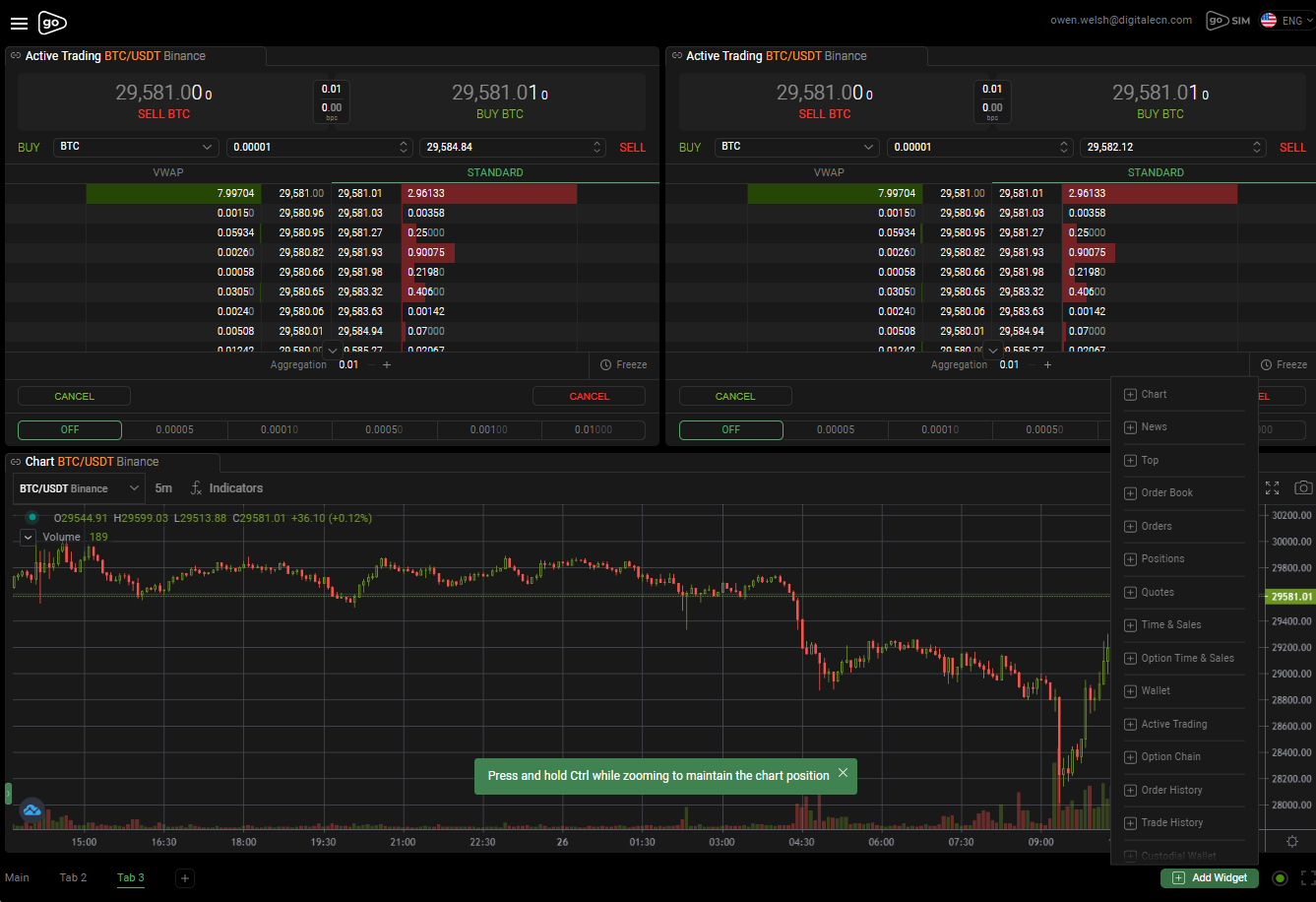
Task: Select 0.00005 preset in left widget
Action: pos(175,430)
